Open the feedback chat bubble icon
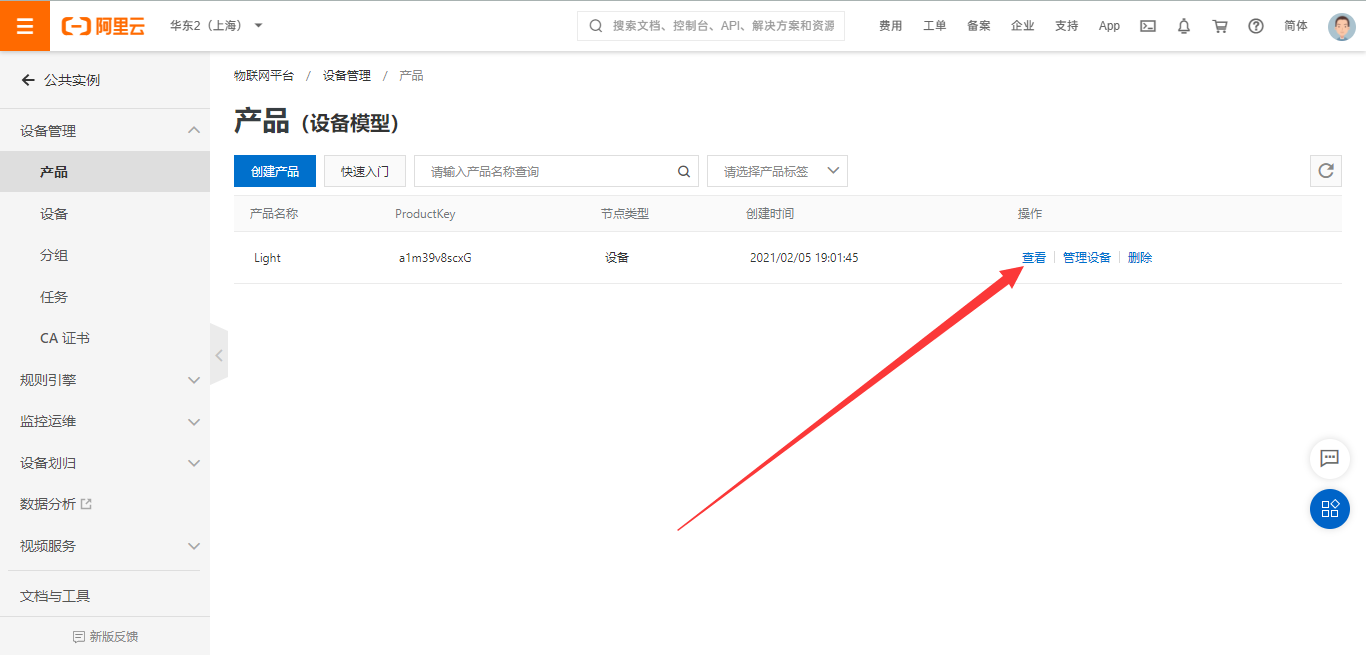The height and width of the screenshot is (655, 1366). tap(1329, 459)
